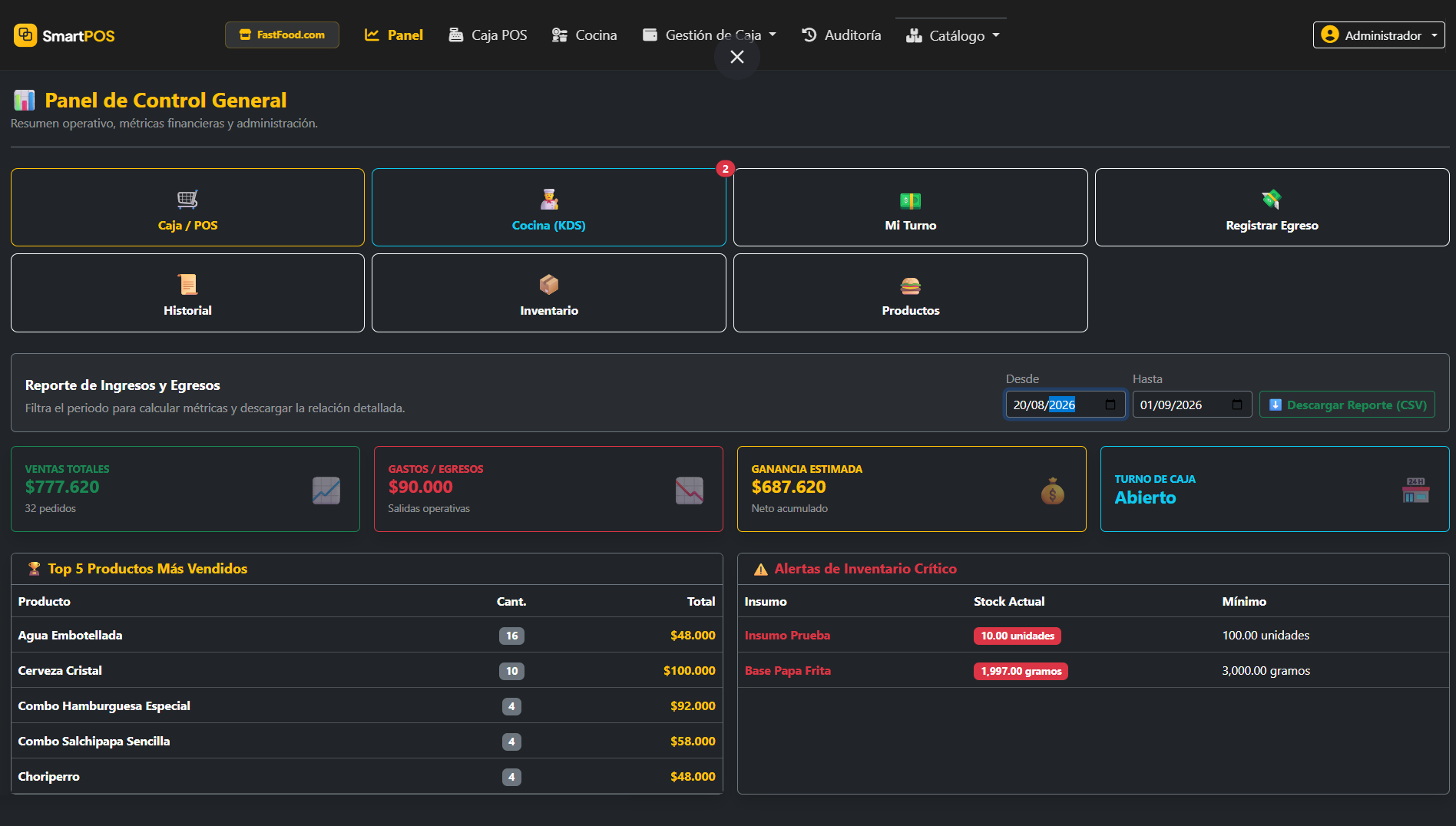Click the 1,997.00 gramos stock badge
1456x826 pixels.
click(1021, 671)
